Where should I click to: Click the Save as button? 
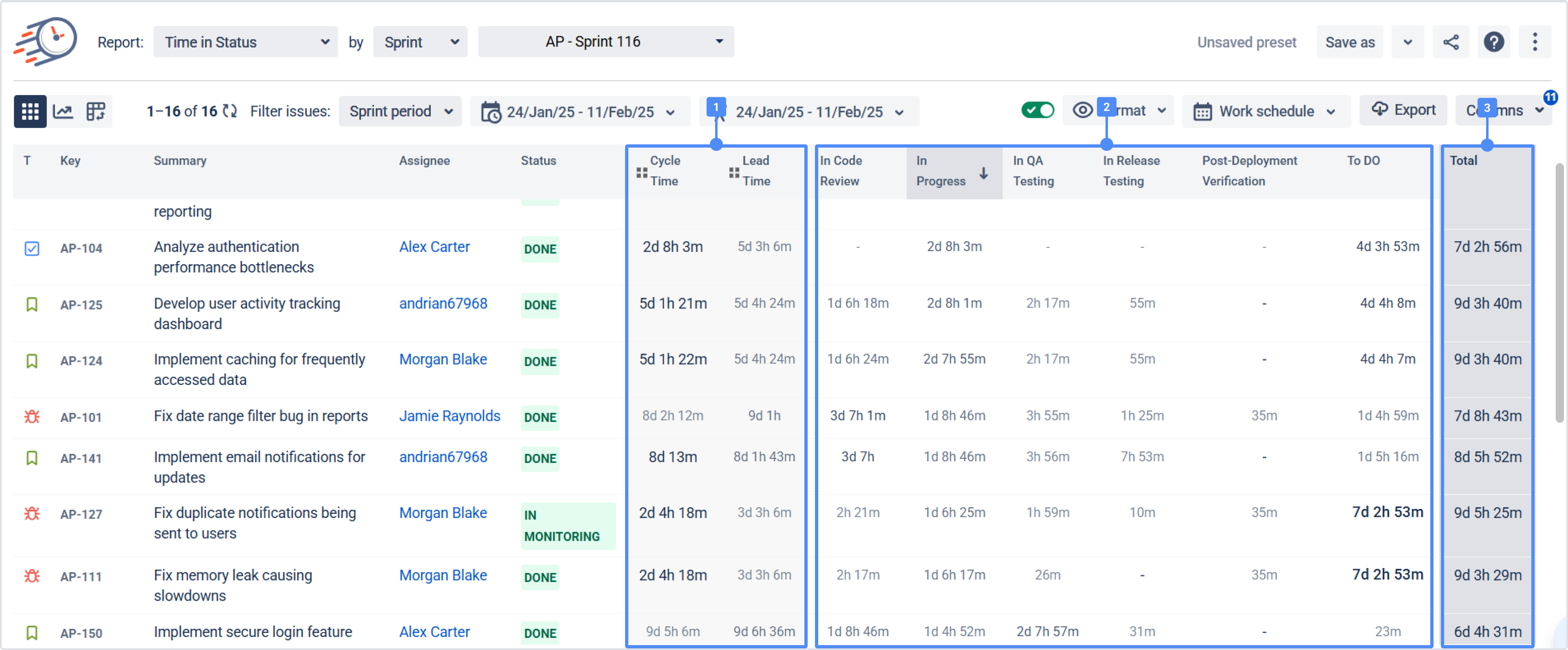tap(1350, 42)
